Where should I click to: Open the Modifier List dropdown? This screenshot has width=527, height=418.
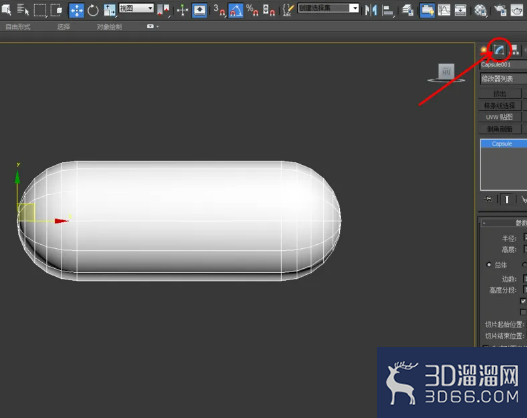point(503,79)
